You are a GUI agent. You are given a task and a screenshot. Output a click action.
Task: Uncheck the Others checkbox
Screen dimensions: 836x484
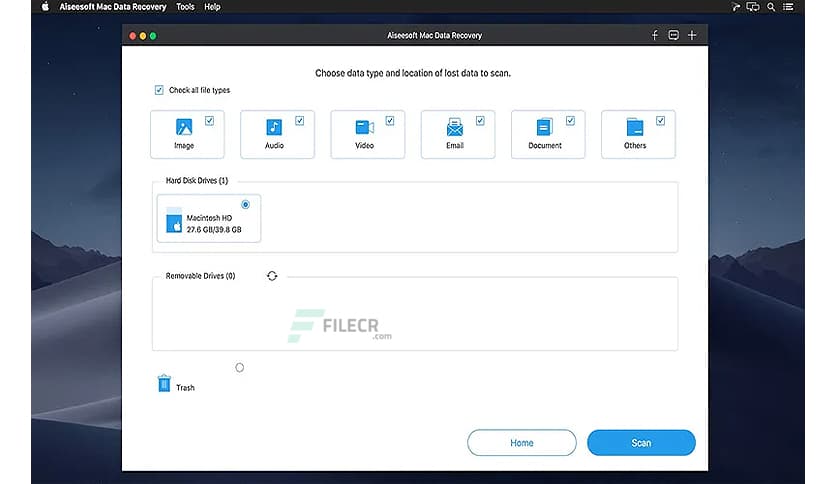(x=660, y=121)
